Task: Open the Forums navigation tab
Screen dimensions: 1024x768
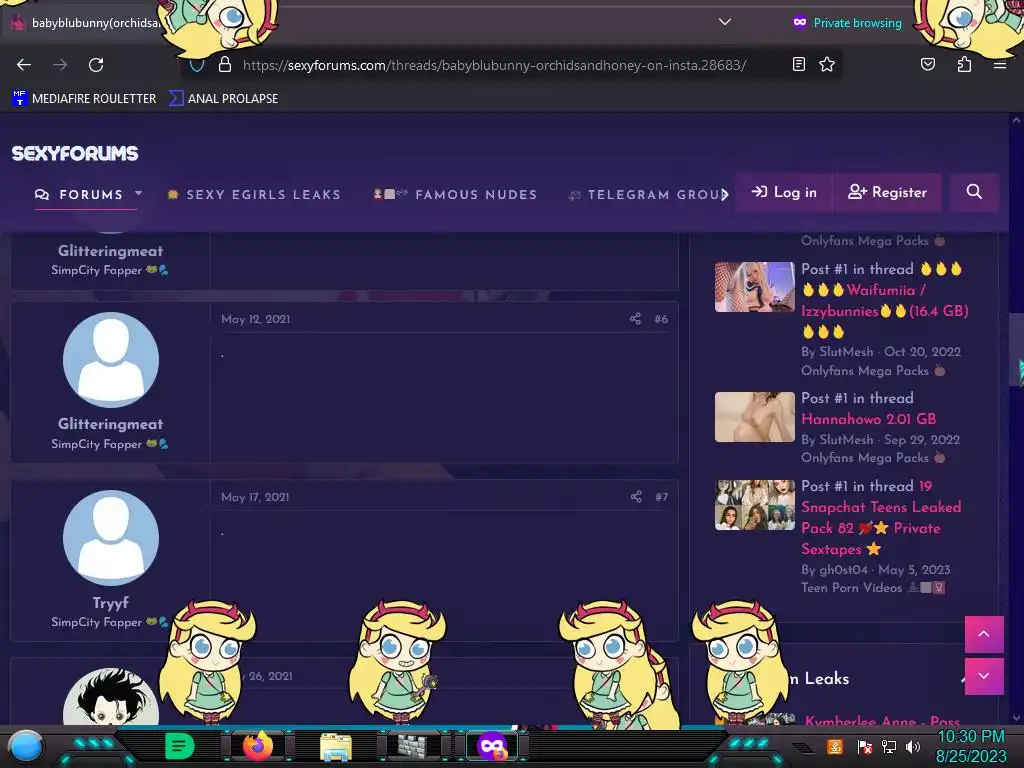Action: 80,195
